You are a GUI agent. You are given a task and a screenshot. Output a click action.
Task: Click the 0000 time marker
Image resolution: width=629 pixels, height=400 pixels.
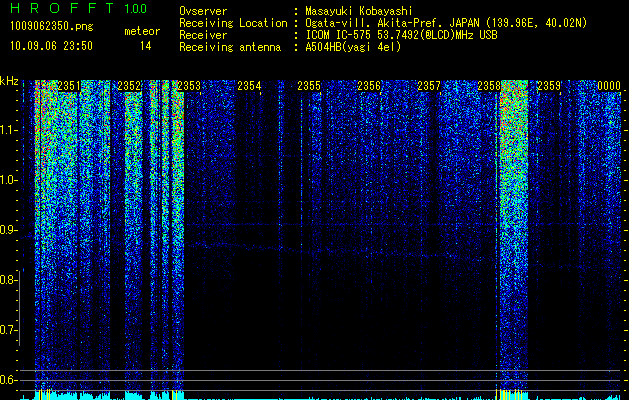(x=609, y=86)
